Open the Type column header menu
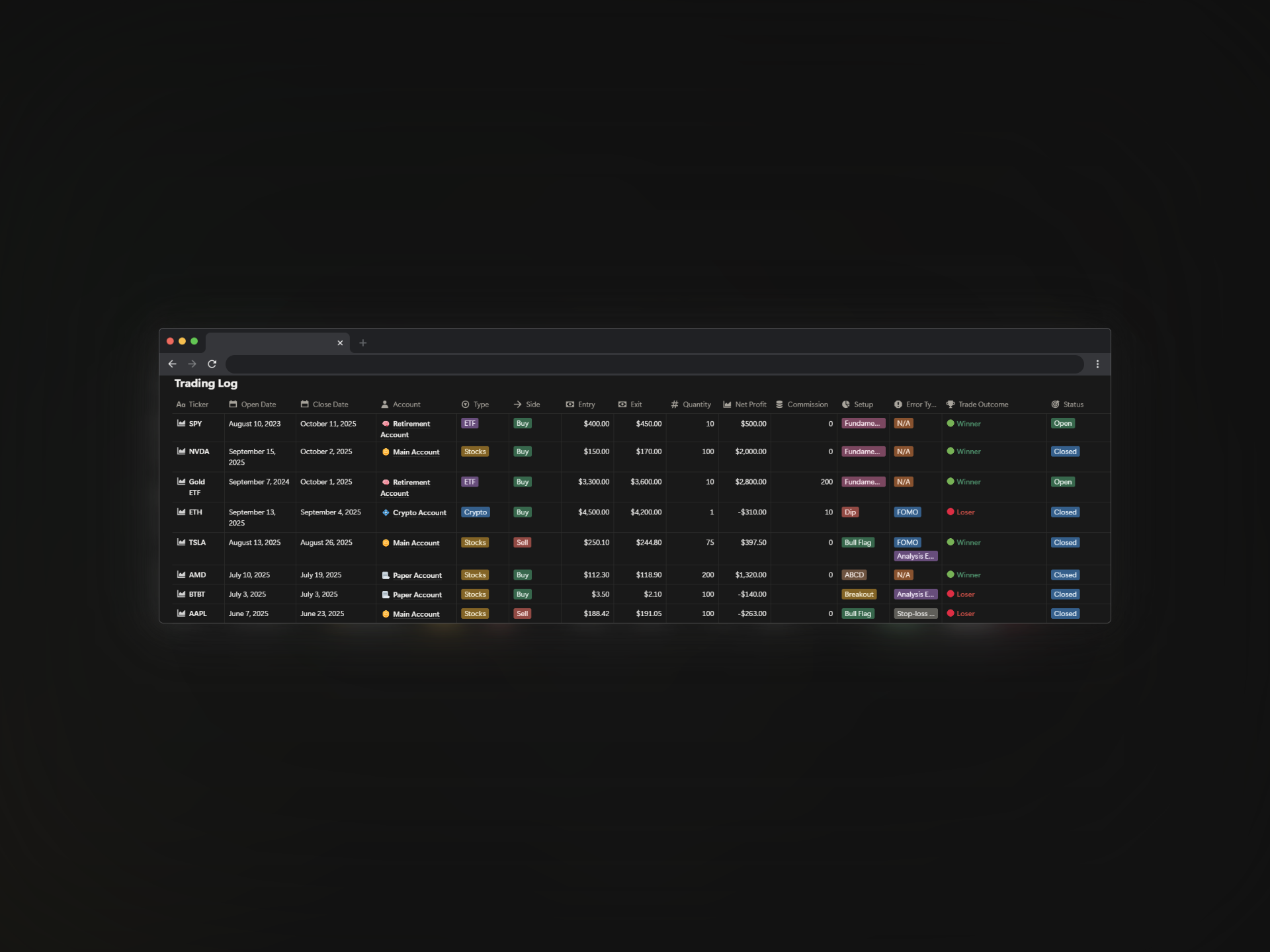The width and height of the screenshot is (1270, 952). click(475, 404)
